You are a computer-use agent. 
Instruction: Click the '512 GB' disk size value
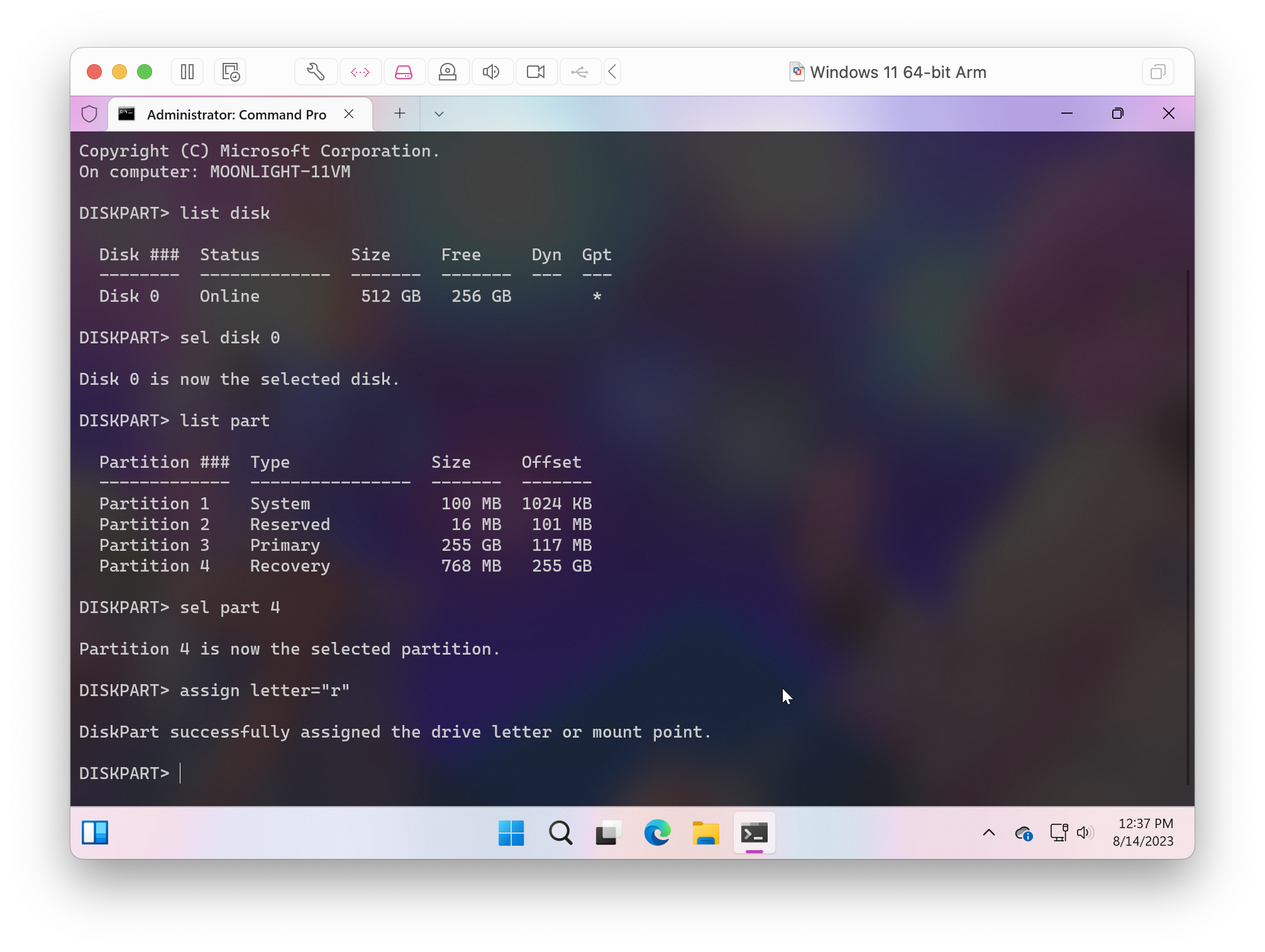(x=390, y=296)
